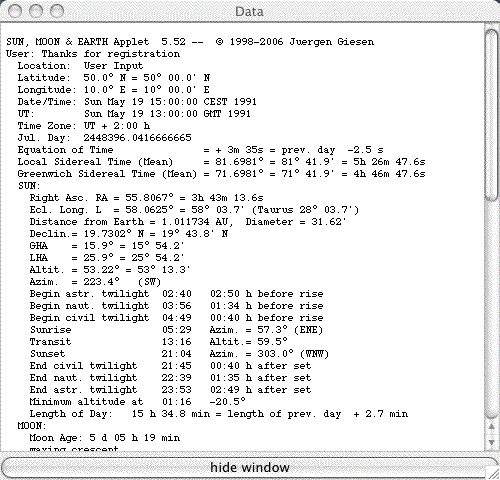Click the Date/Time CEST 1991 line
This screenshot has width=500, height=480.
137,102
